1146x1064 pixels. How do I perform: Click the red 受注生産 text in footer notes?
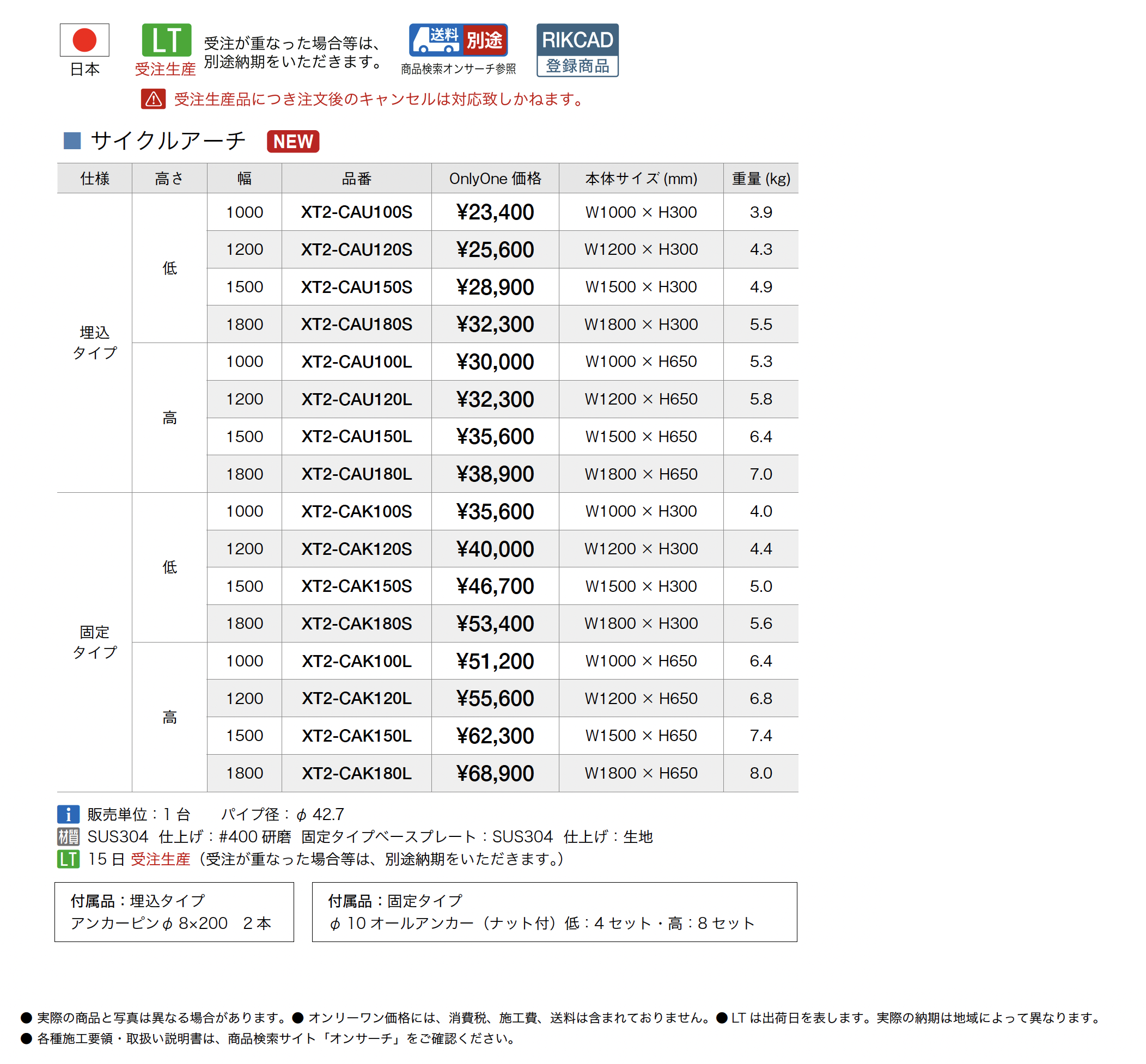[160, 859]
